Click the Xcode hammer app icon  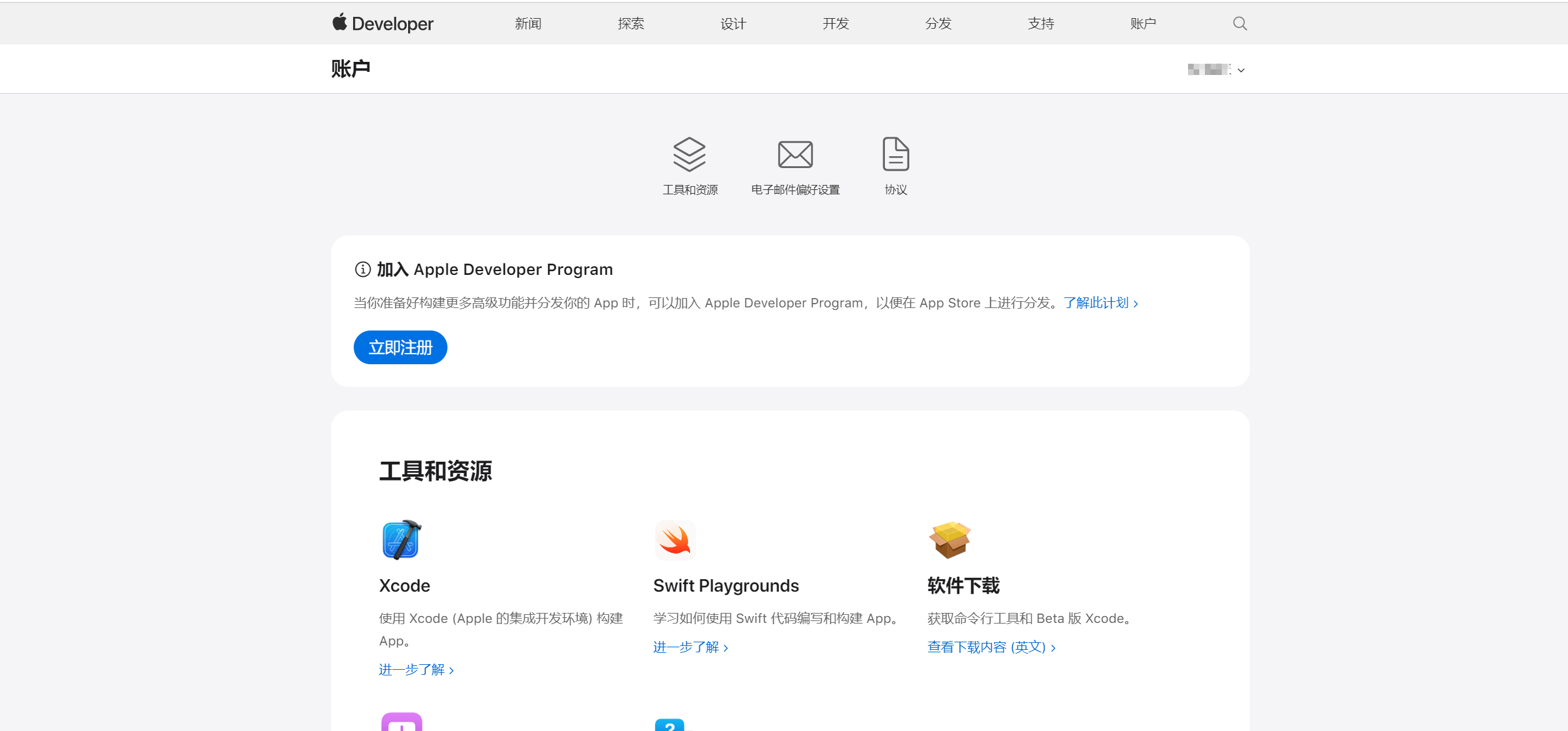point(401,540)
